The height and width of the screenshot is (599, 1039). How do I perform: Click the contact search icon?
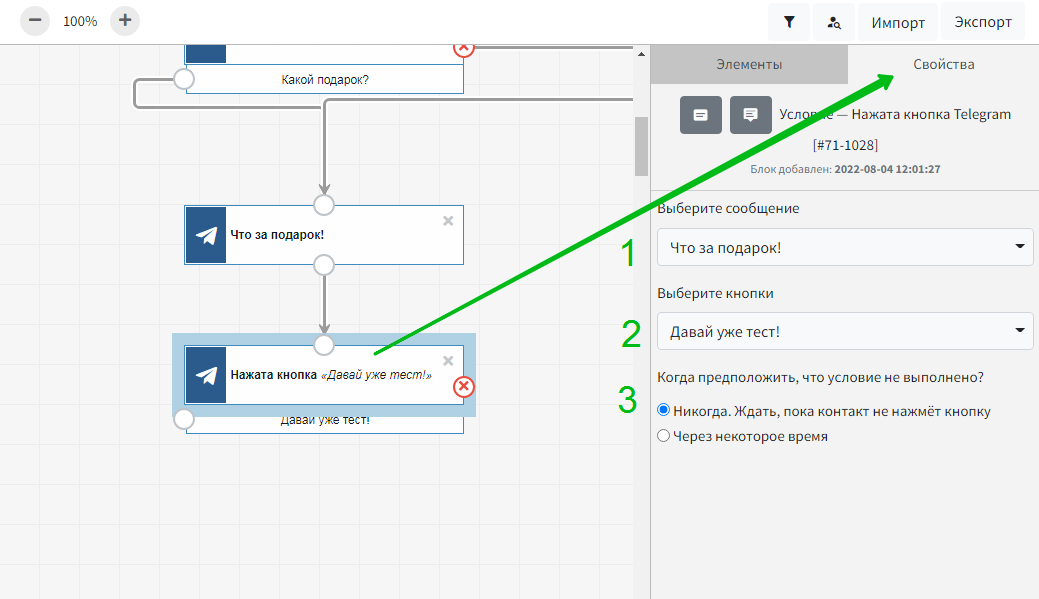[x=834, y=22]
